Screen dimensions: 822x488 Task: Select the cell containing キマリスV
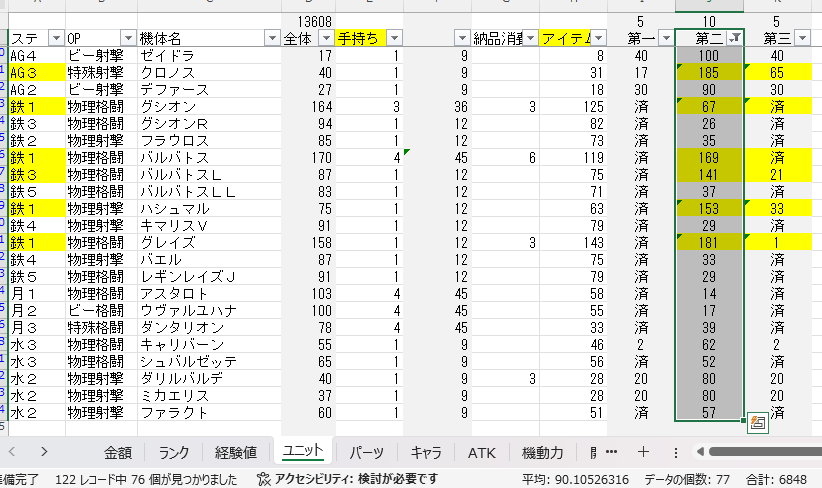[209, 225]
